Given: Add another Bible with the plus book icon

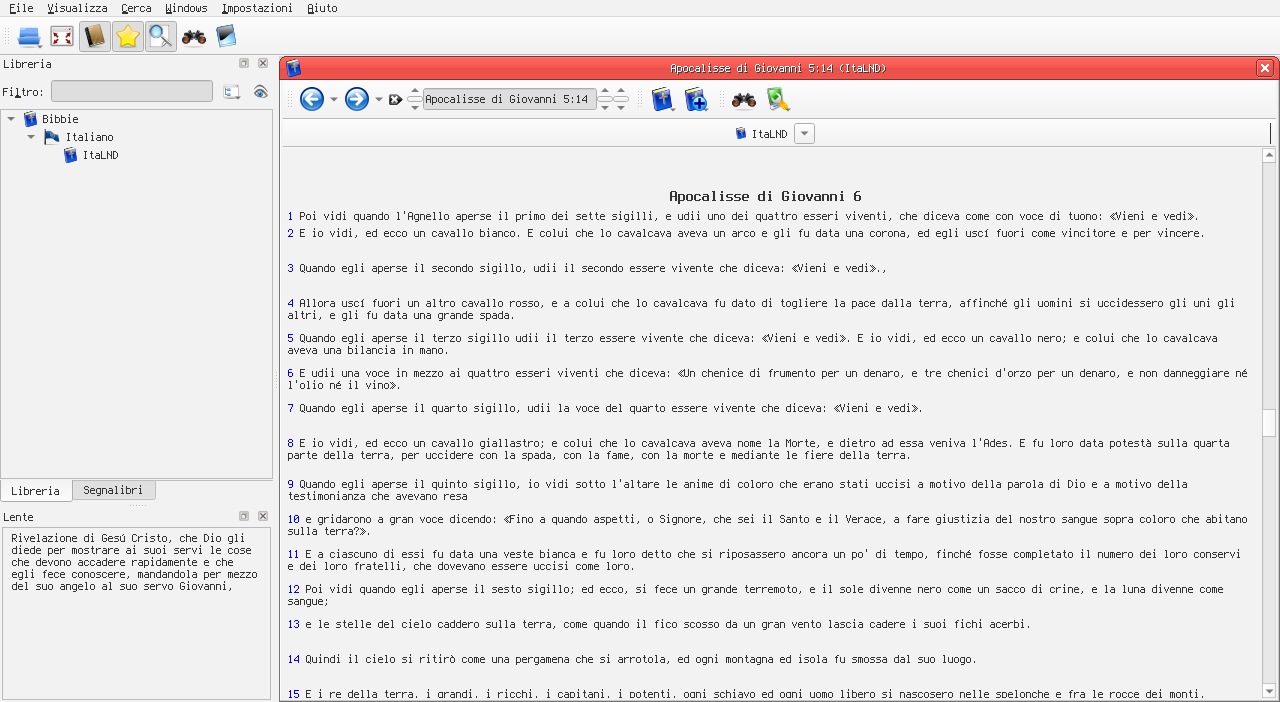Looking at the screenshot, I should (x=696, y=99).
